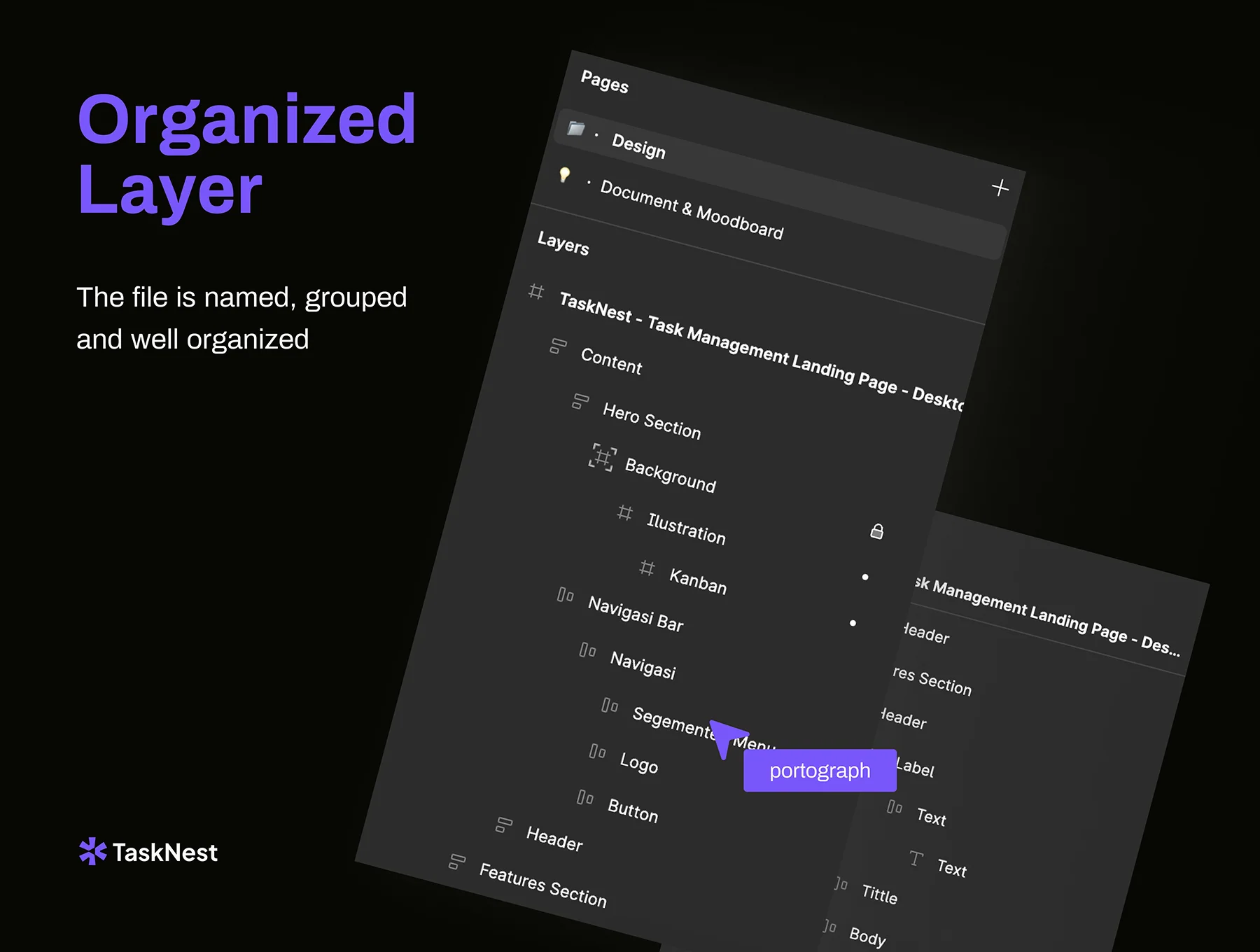Select the Background layer
The image size is (1260, 952).
[x=670, y=475]
